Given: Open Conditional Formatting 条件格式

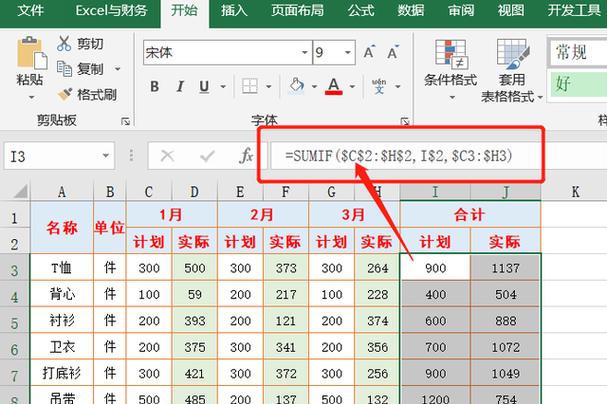Looking at the screenshot, I should [x=450, y=70].
